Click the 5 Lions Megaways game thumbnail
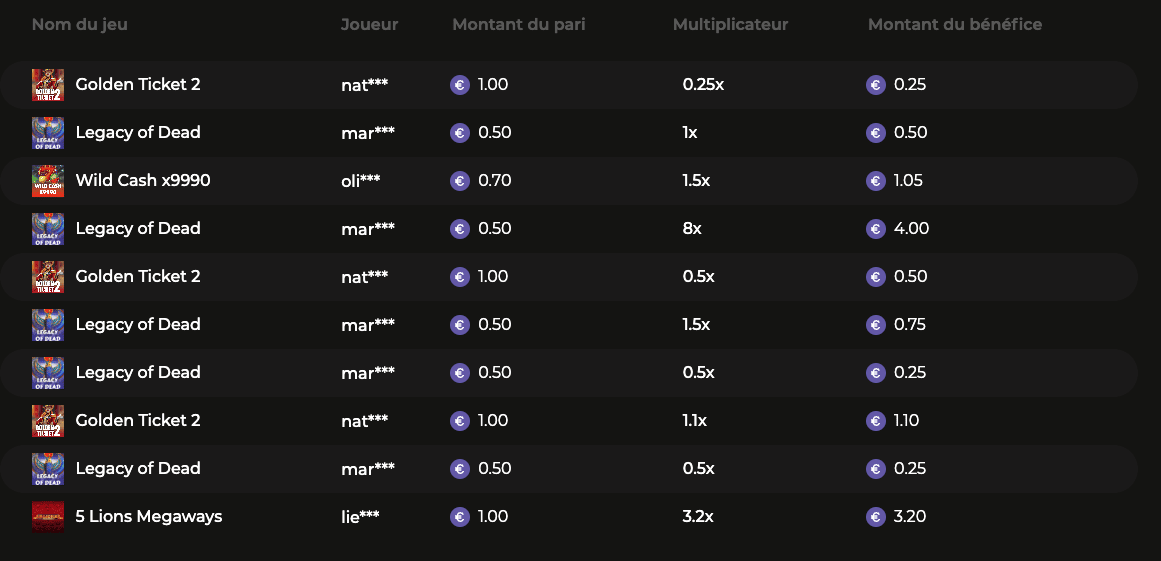Viewport: 1161px width, 561px height. [x=48, y=517]
